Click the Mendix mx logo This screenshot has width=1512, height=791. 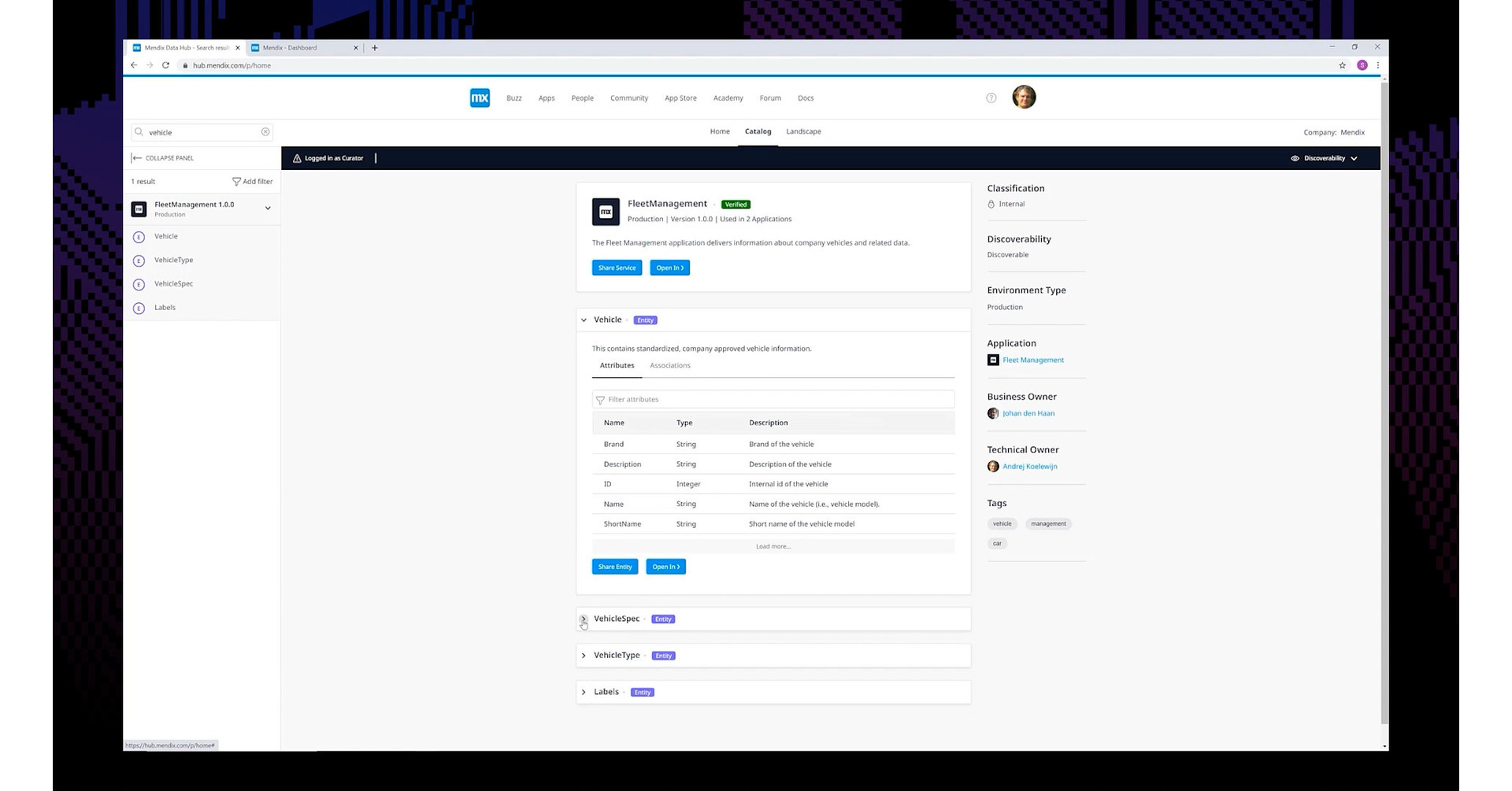[479, 98]
